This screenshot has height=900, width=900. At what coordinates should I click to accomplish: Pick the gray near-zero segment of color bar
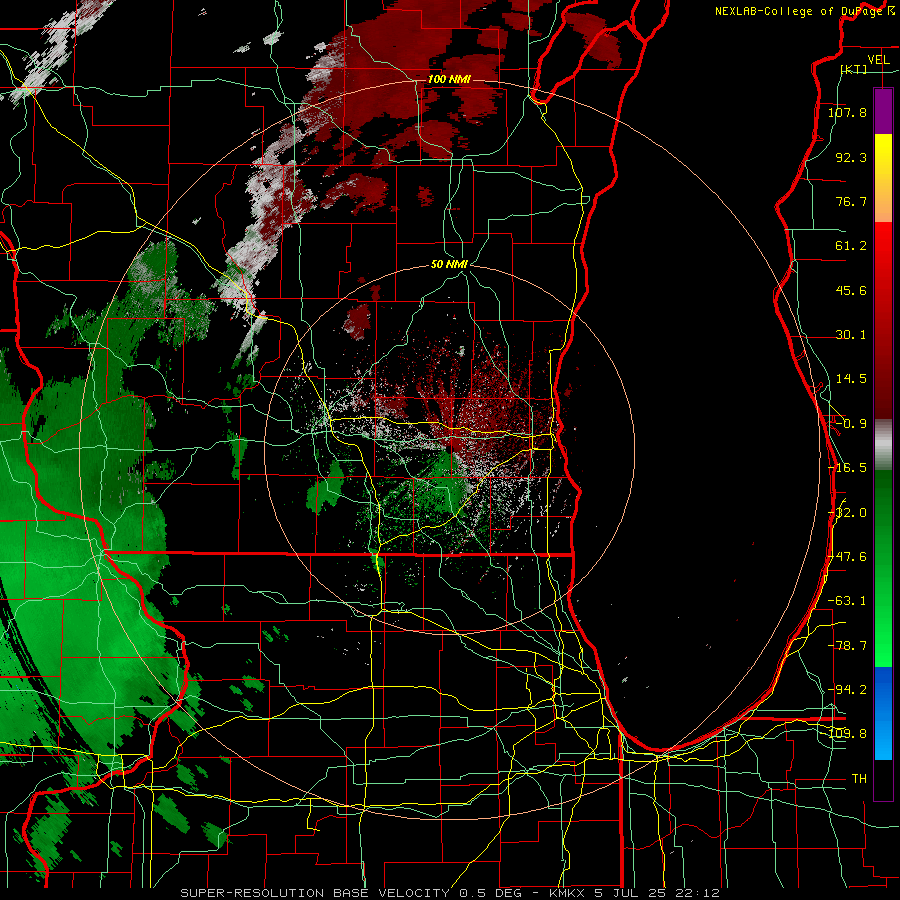coord(883,445)
